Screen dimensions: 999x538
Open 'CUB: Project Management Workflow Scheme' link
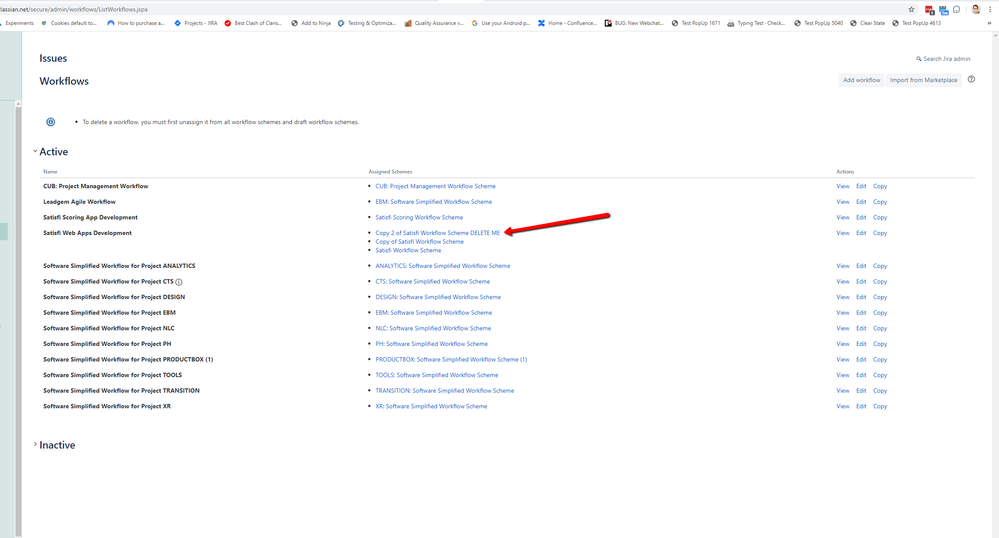click(x=435, y=186)
